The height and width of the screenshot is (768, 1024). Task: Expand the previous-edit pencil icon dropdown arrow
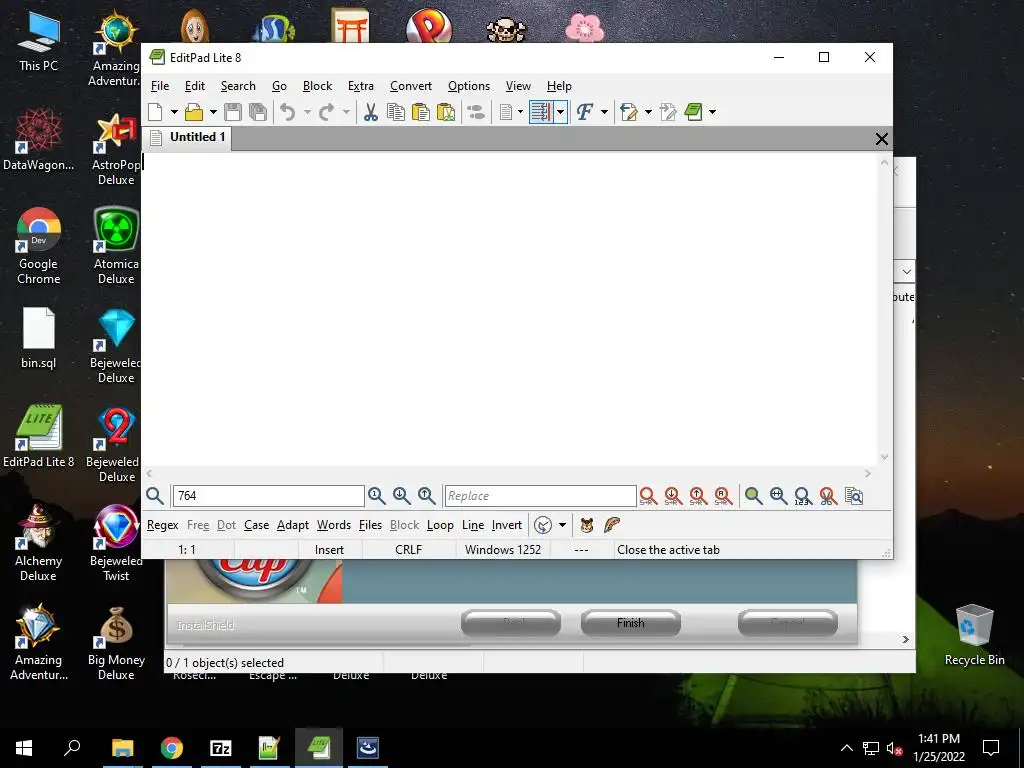tap(648, 112)
